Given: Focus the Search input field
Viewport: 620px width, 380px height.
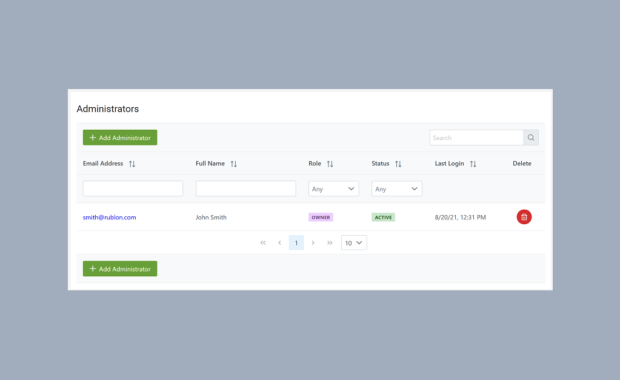Looking at the screenshot, I should point(476,138).
